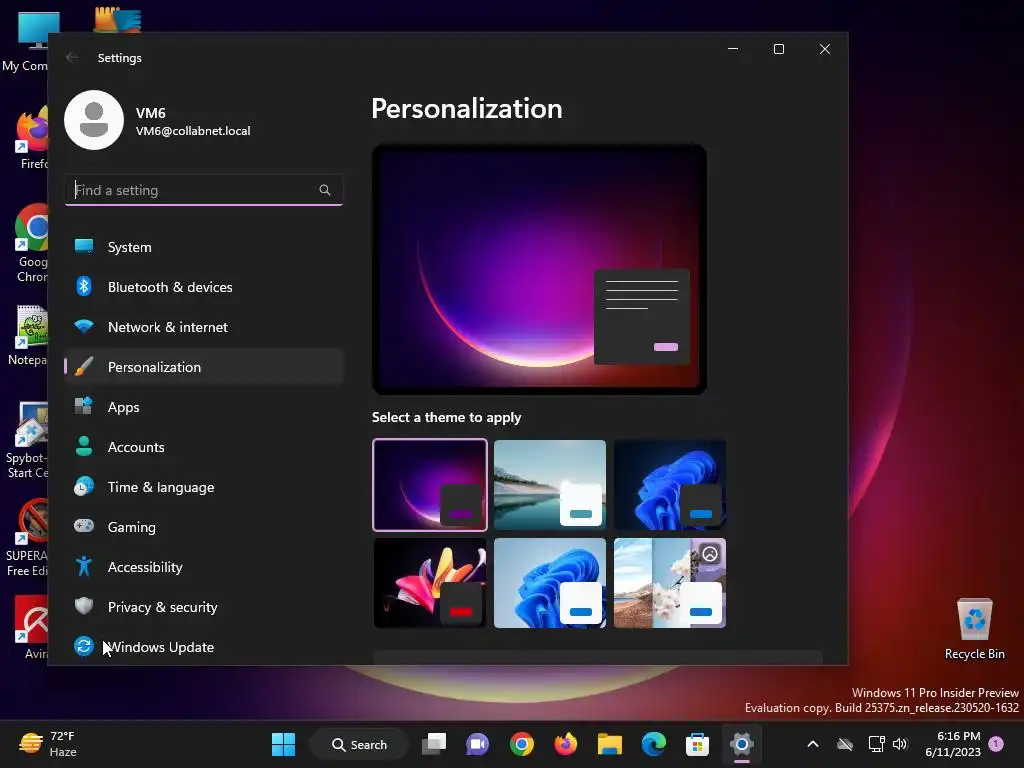
Task: Open Accounts settings page
Action: click(x=204, y=447)
